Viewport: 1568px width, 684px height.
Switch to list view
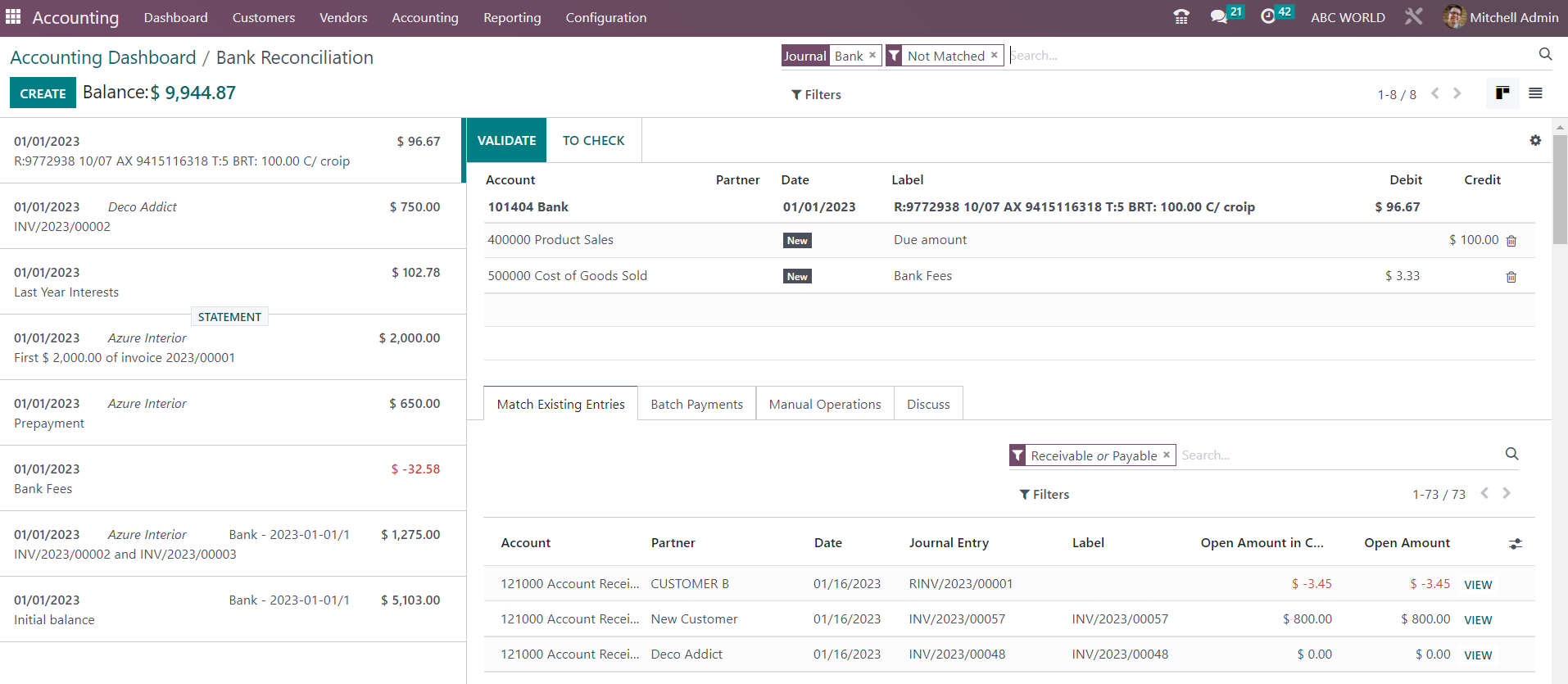point(1535,94)
